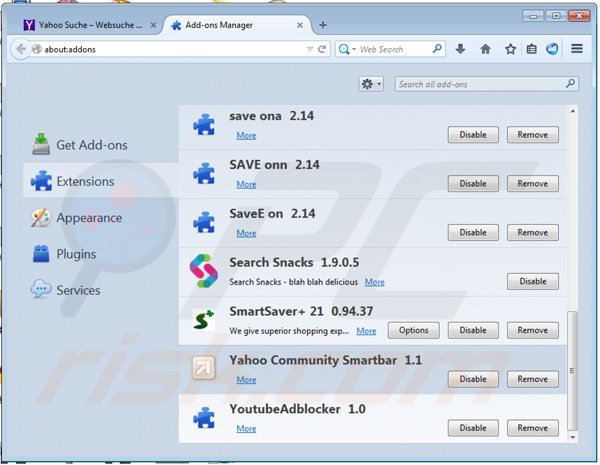Screen dimensions: 600x465
Task: Click magnifier in add-ons search field
Action: (x=570, y=83)
